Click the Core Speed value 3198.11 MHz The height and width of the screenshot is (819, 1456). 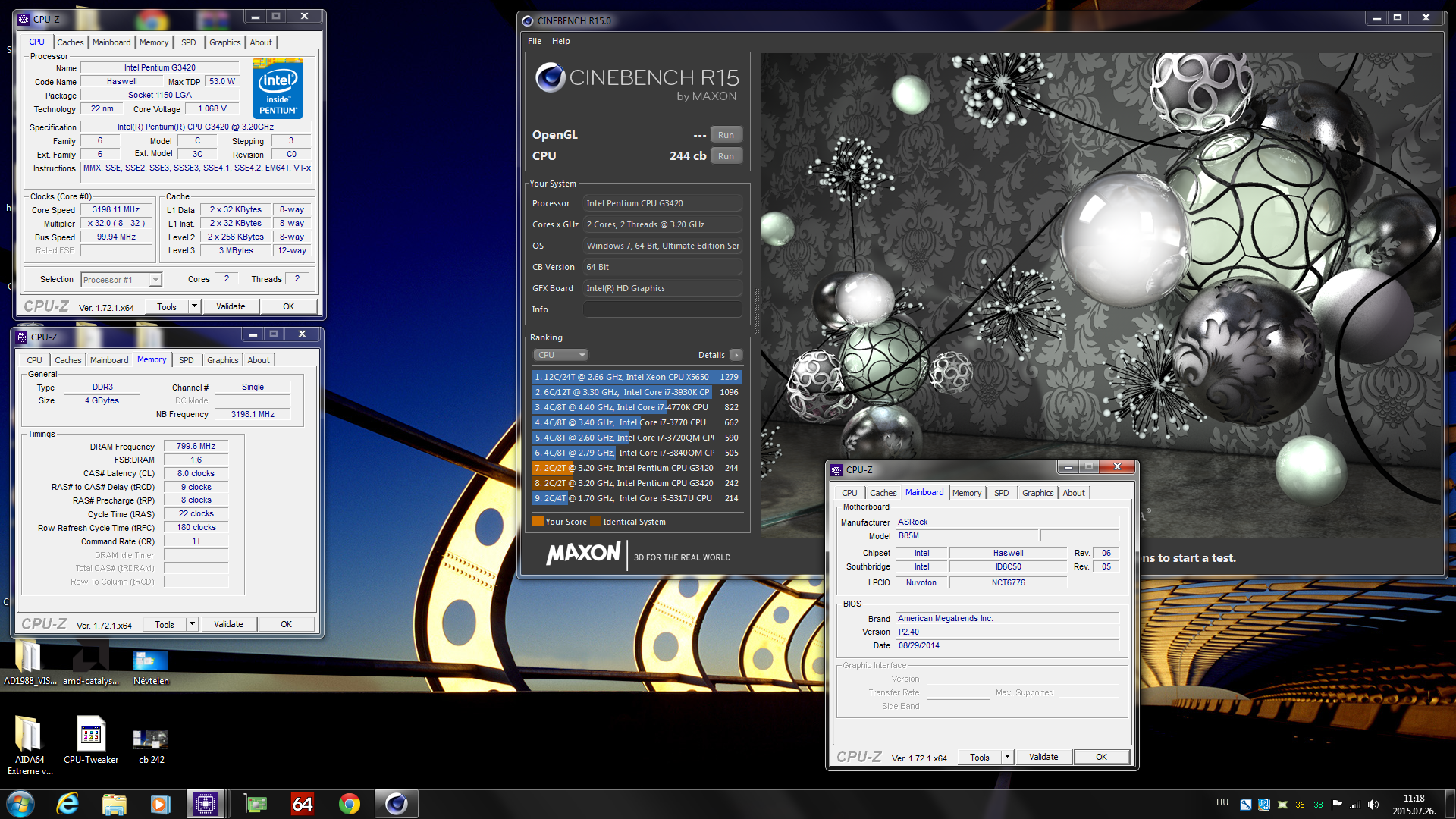pos(116,210)
